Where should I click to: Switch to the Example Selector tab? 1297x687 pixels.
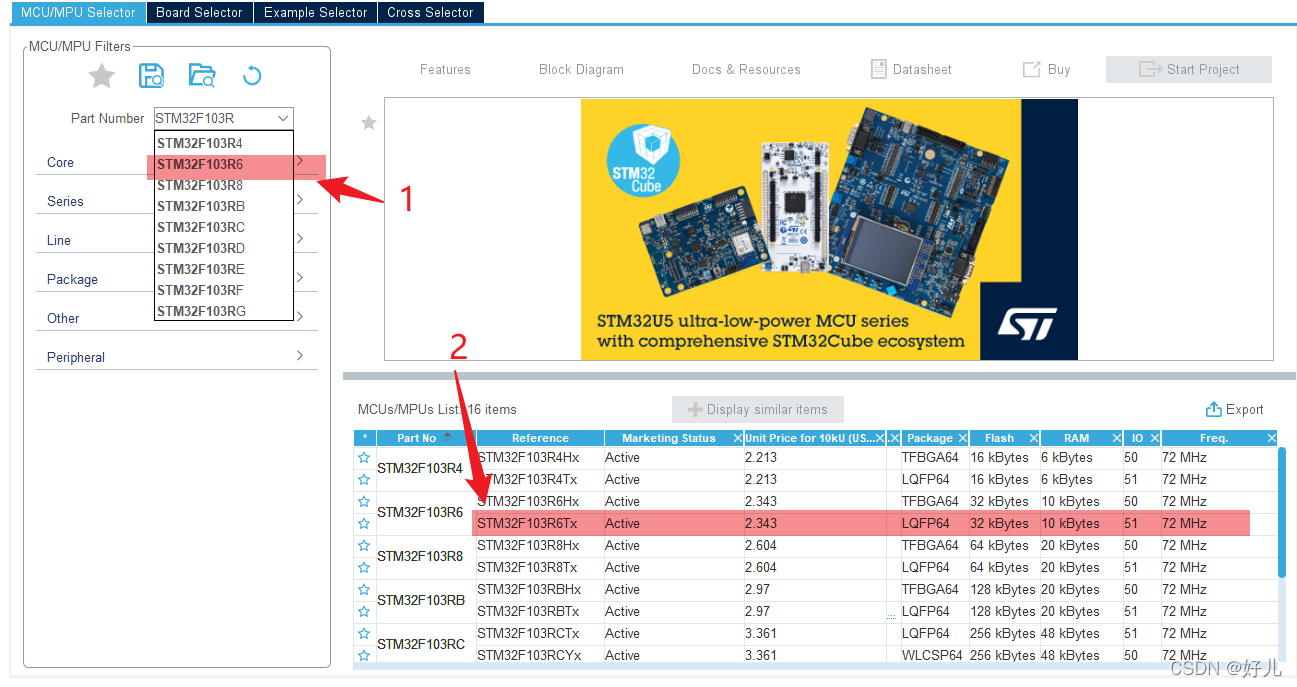click(x=315, y=12)
